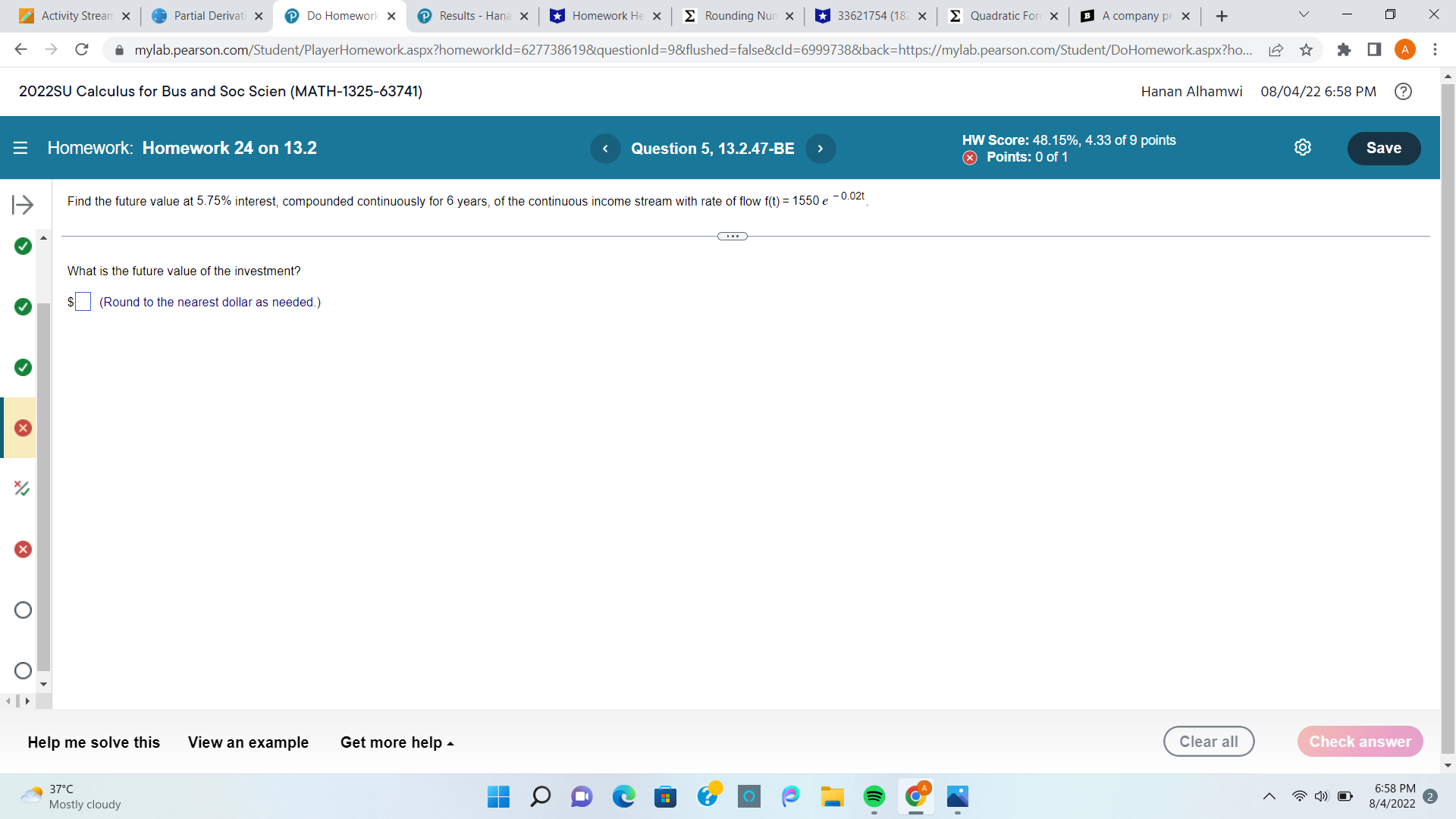Click the highlighted red X question indicator
1456x819 pixels.
(x=22, y=428)
